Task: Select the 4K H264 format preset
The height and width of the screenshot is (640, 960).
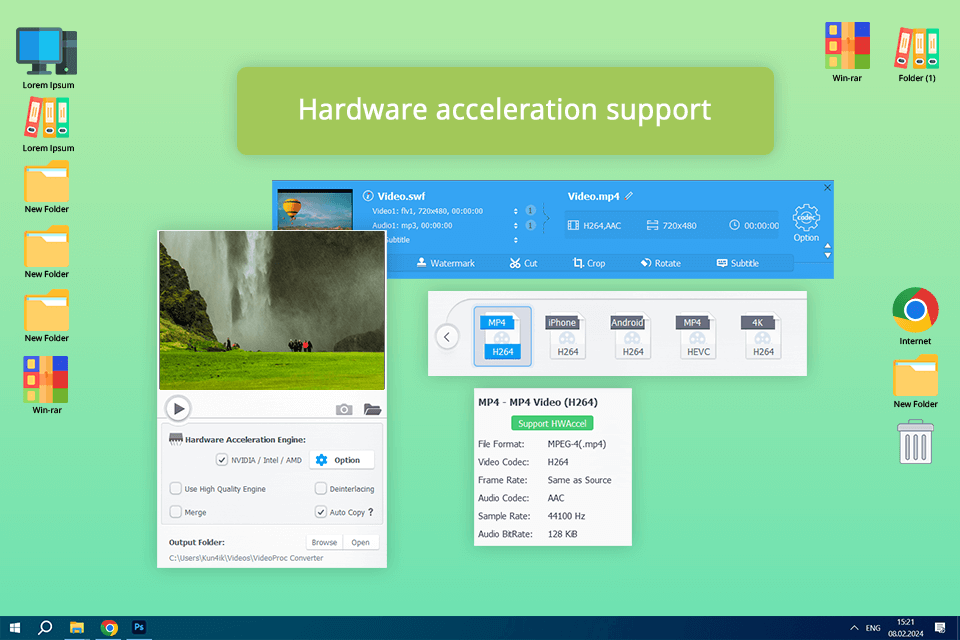Action: point(762,336)
